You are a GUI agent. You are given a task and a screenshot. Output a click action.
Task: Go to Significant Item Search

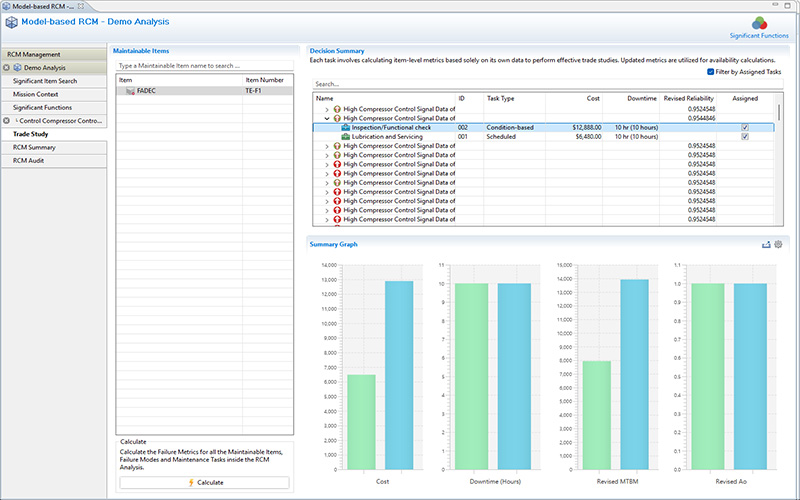[x=54, y=81]
